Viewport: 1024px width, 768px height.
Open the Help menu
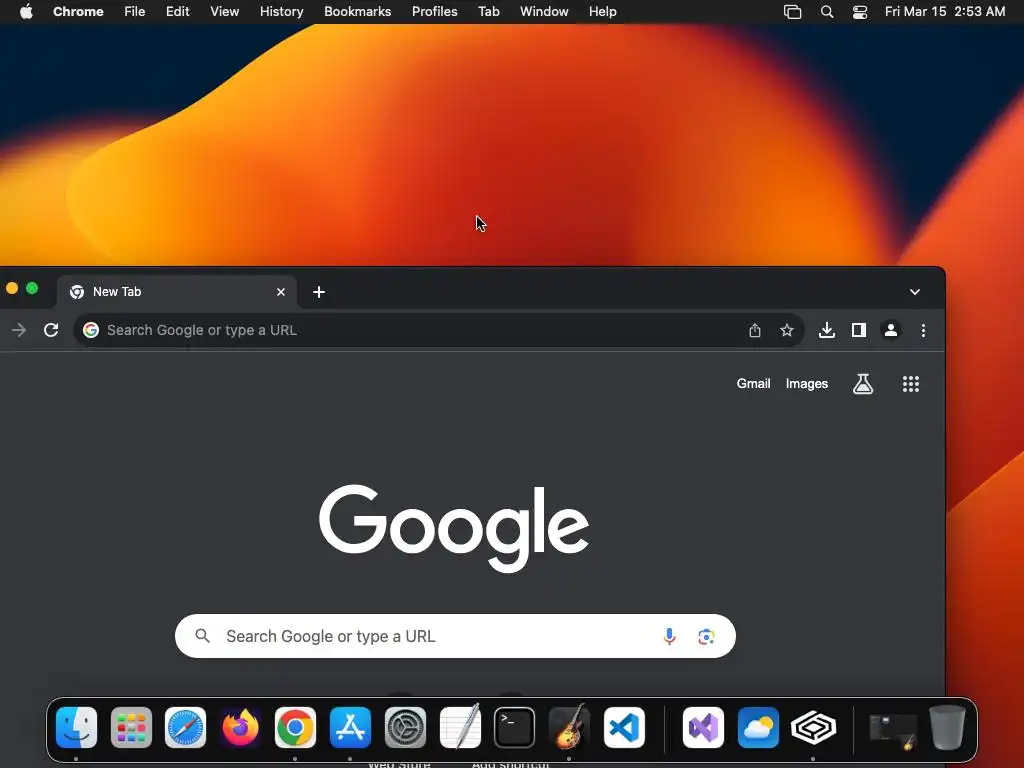coord(603,12)
